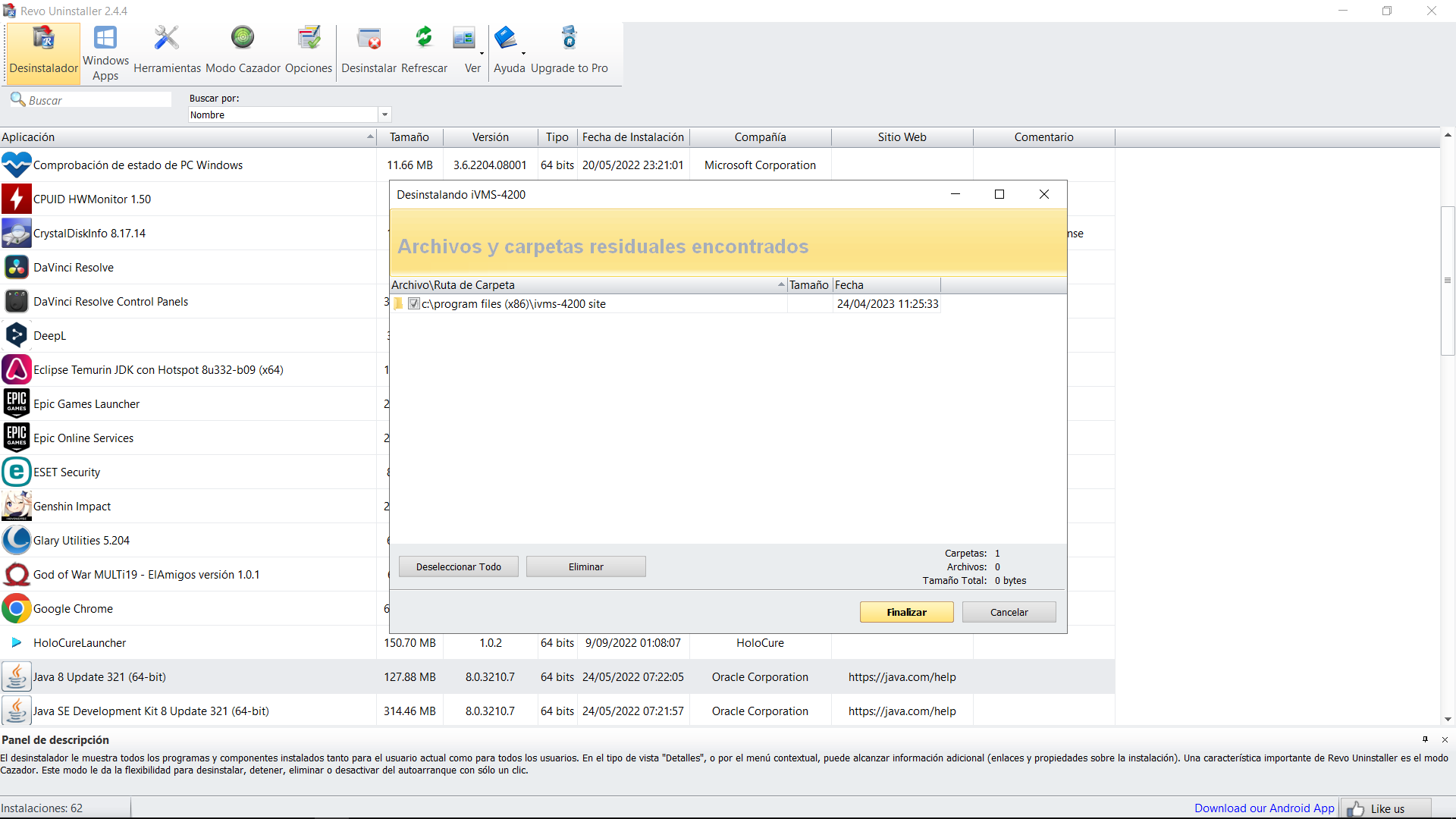Open the Ver view icon

(463, 38)
